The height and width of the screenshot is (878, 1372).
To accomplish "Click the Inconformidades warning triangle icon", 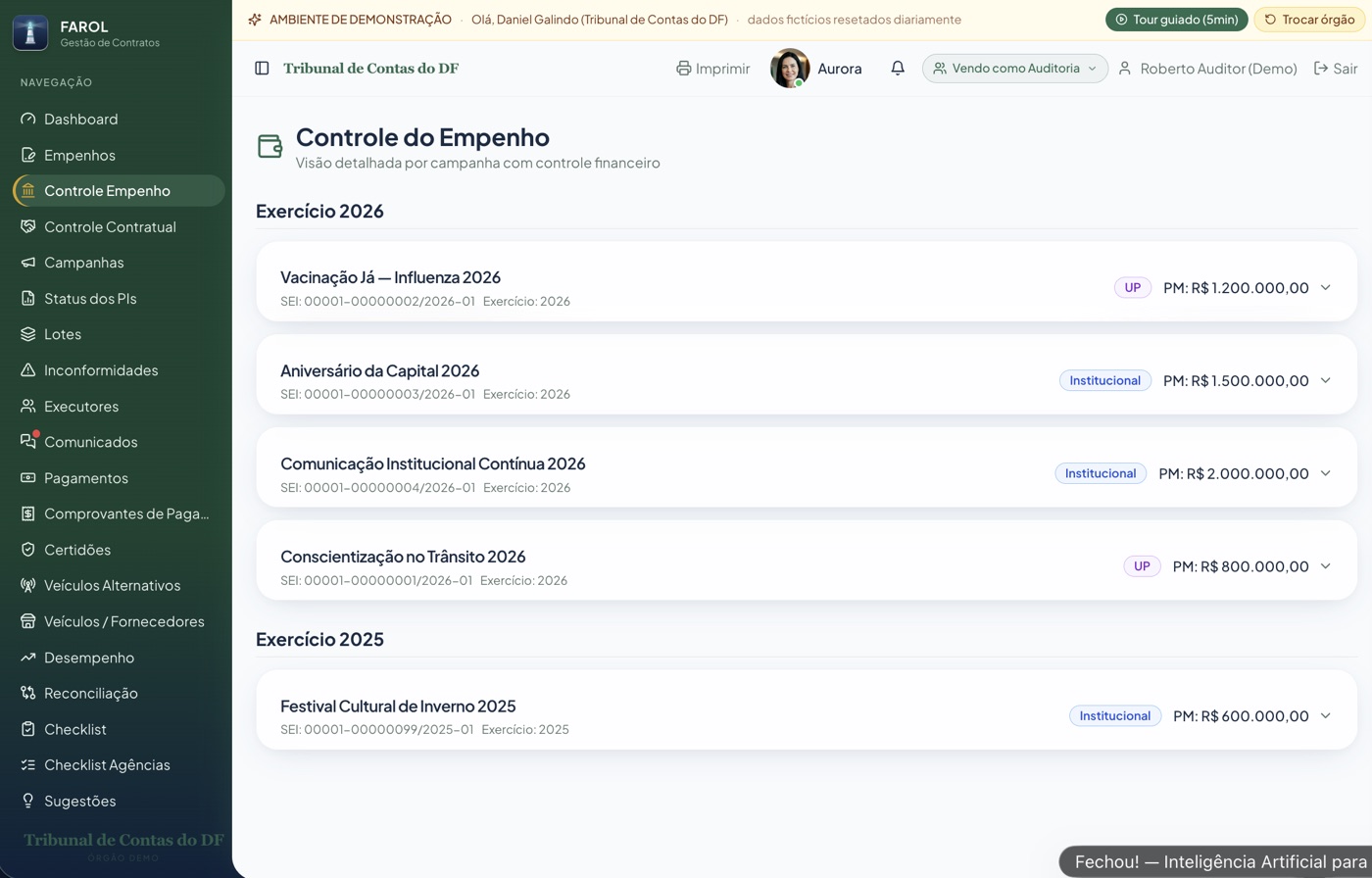I will pos(28,370).
